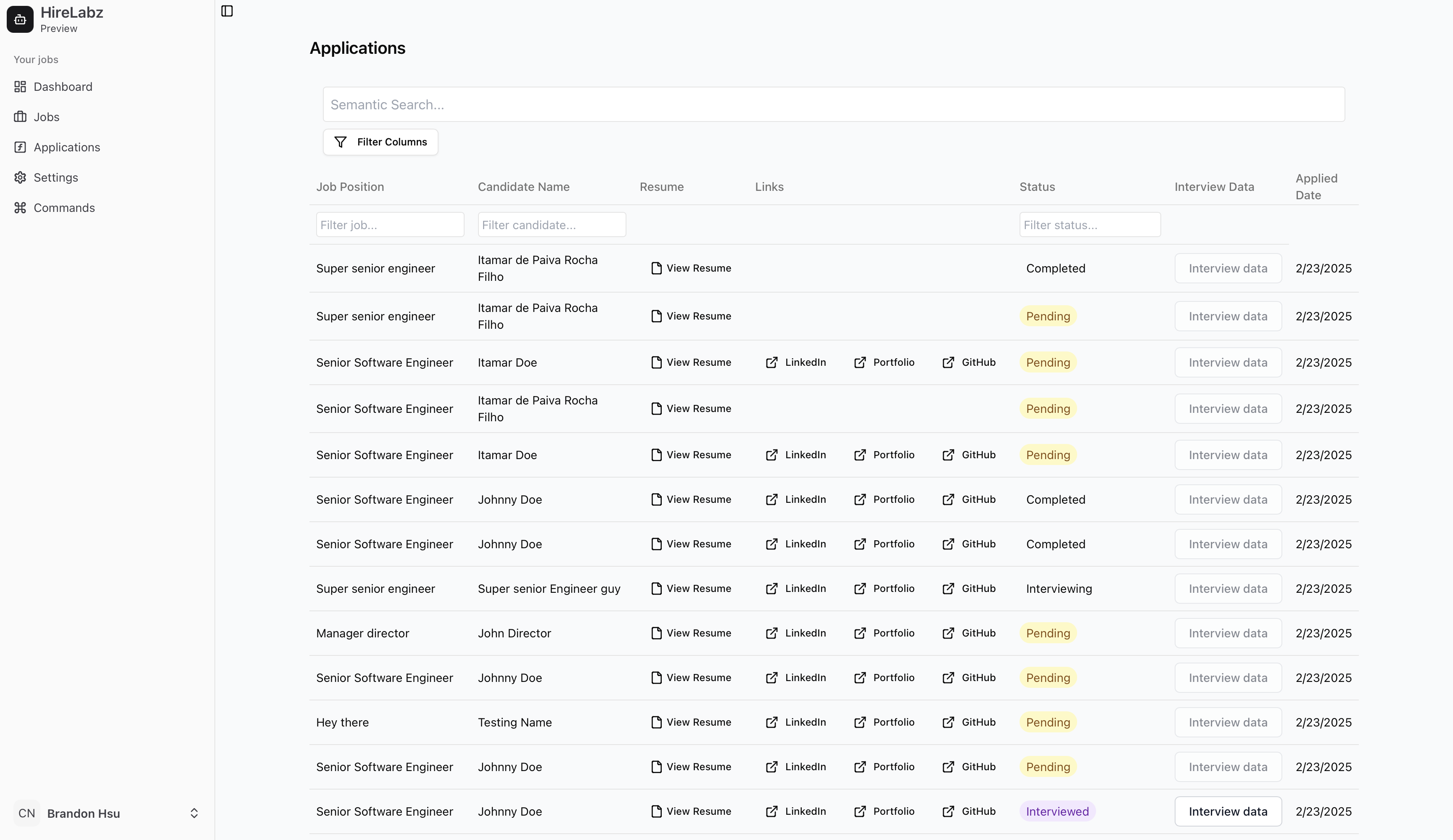Go to the Jobs menu item
Image resolution: width=1453 pixels, height=840 pixels.
[46, 117]
